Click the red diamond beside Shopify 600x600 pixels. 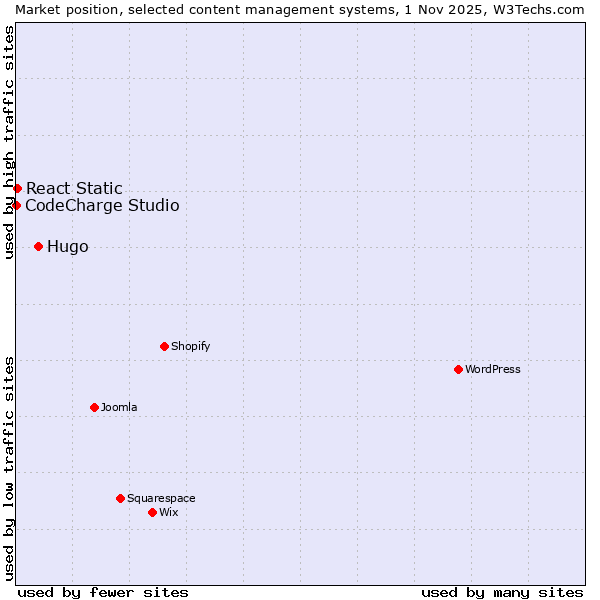164,346
